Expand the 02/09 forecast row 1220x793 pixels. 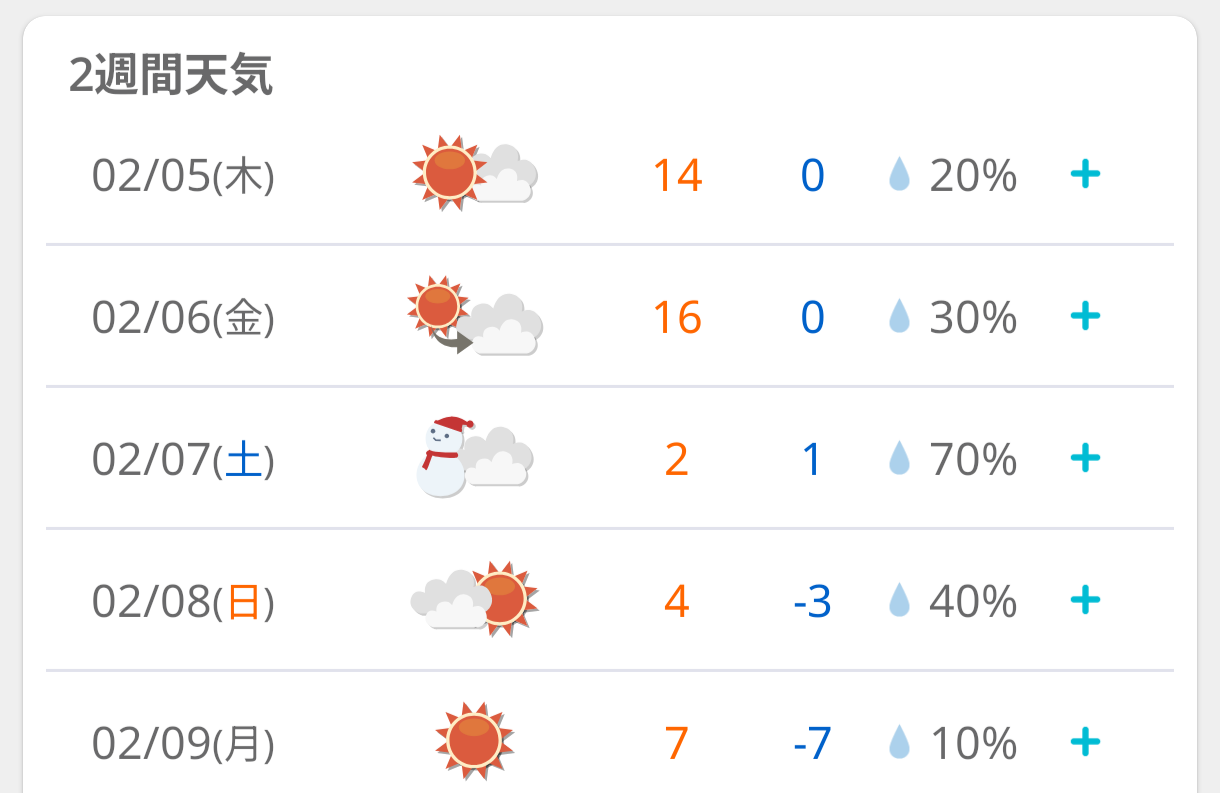click(1085, 743)
